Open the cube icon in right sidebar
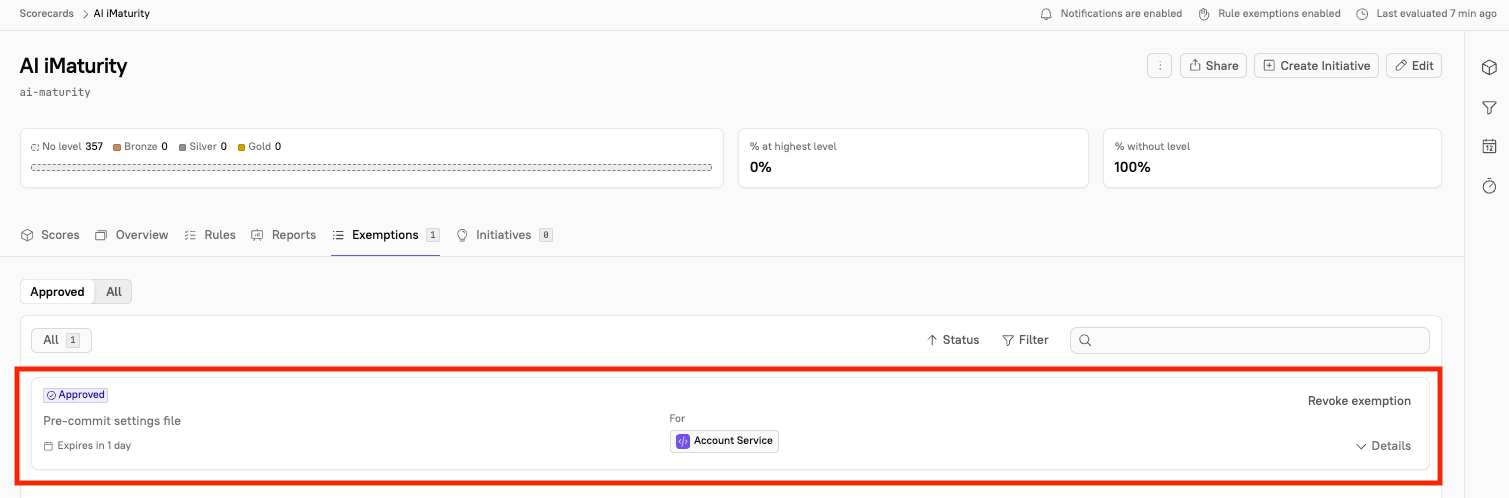This screenshot has width=1509, height=498. [1488, 67]
